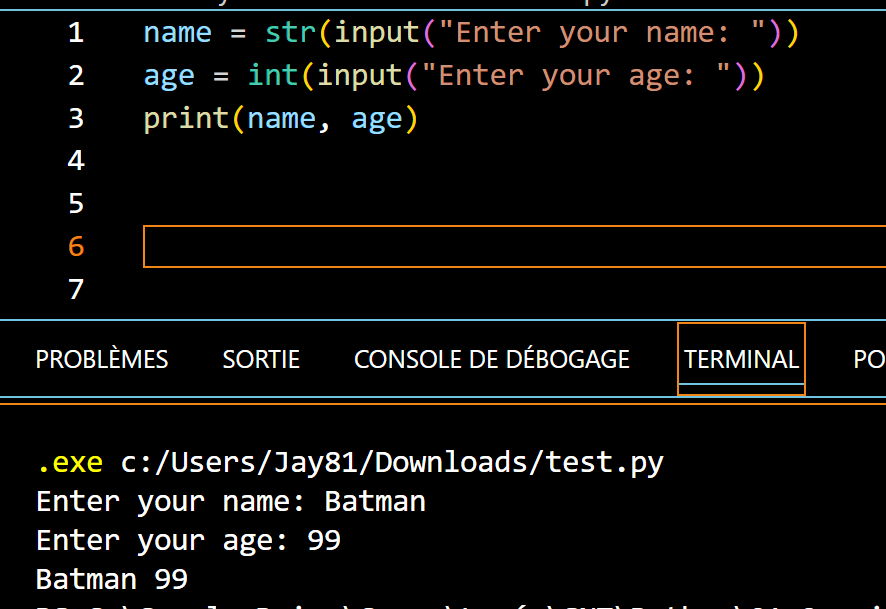Click the "print" call on line 3

(186, 119)
